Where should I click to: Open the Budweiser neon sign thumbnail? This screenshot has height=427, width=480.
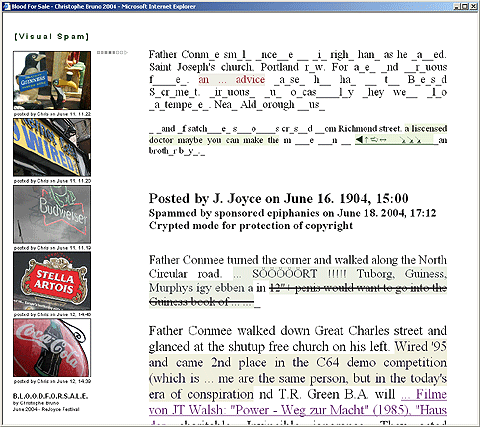pos(52,214)
